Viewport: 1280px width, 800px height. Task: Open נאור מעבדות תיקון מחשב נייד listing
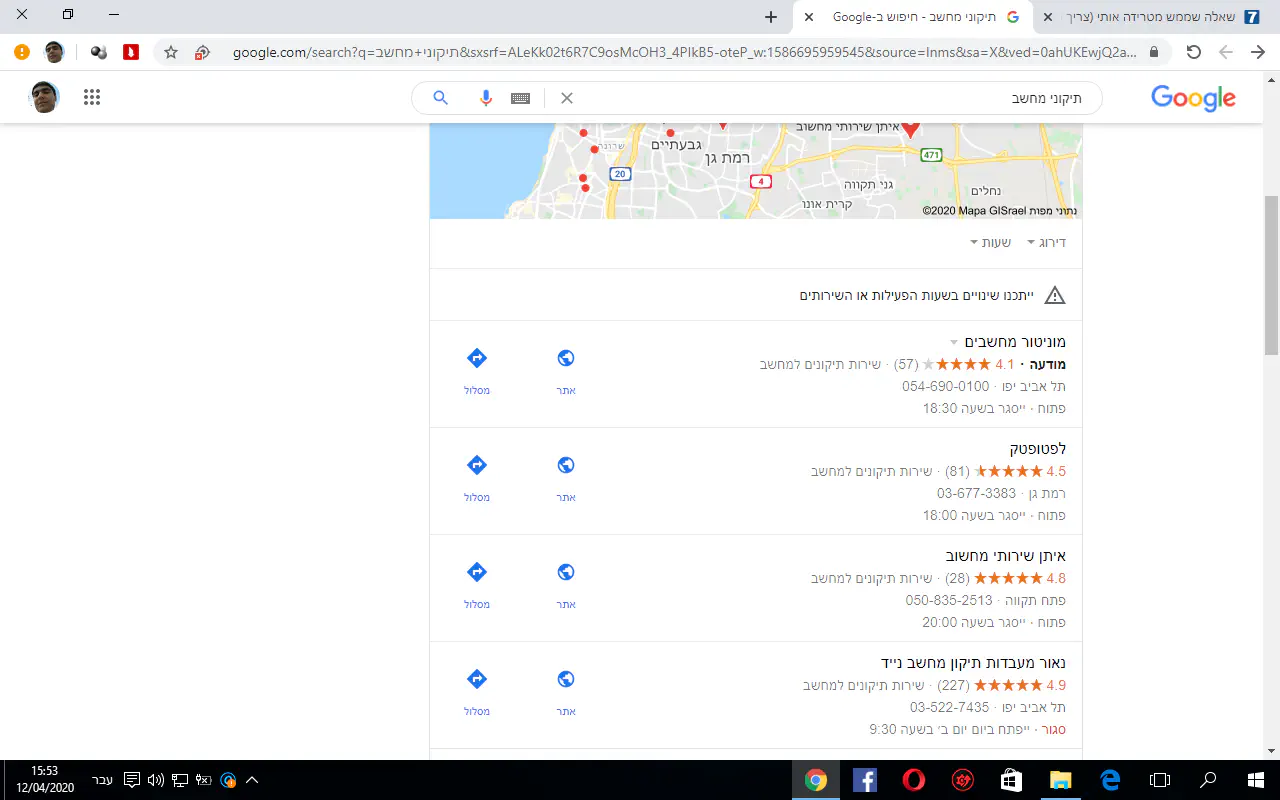[x=973, y=662]
